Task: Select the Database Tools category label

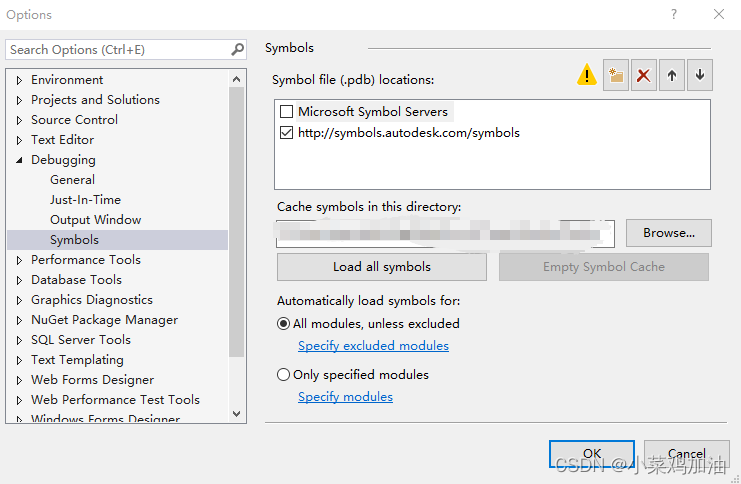Action: [x=77, y=280]
